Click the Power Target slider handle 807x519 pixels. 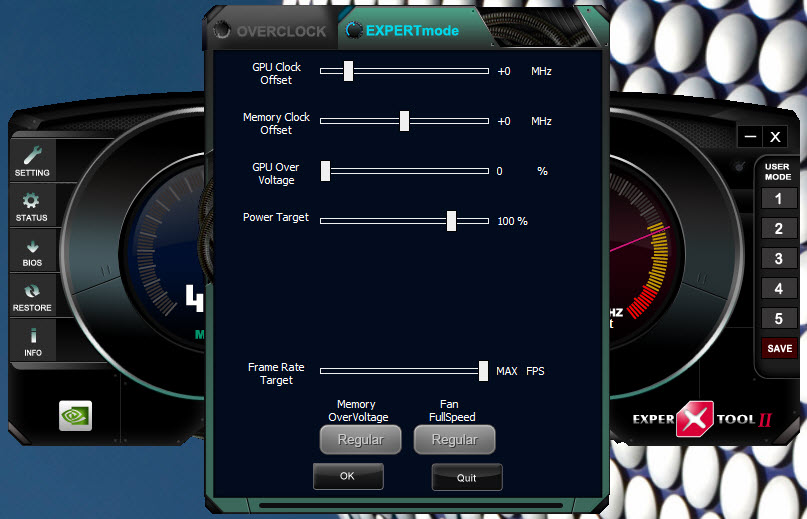coord(451,221)
